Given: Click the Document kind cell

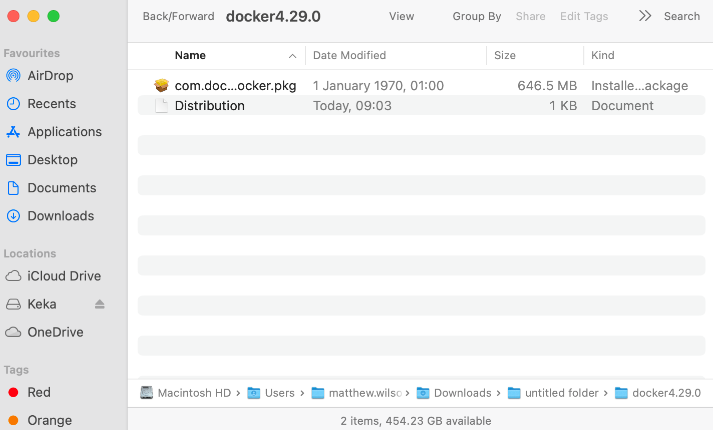Looking at the screenshot, I should [x=622, y=105].
